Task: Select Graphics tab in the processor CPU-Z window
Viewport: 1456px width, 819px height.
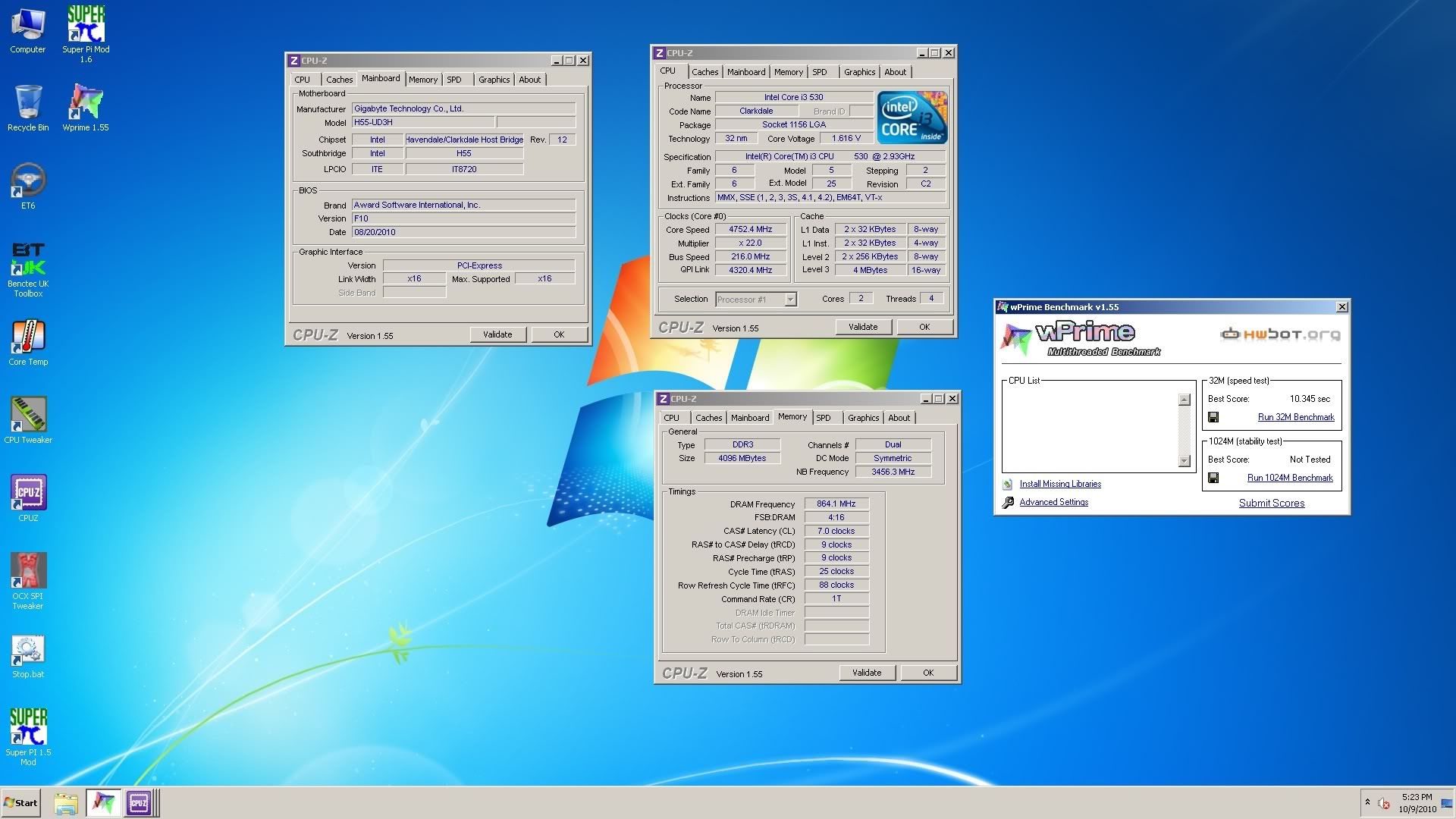Action: tap(859, 72)
